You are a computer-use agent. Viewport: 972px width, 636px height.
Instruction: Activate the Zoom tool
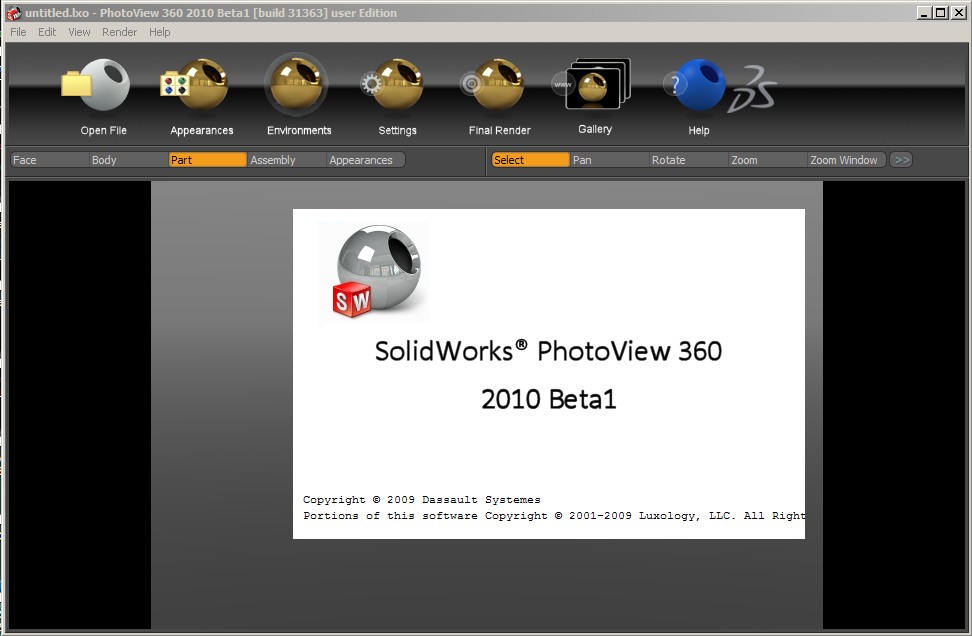click(x=768, y=160)
